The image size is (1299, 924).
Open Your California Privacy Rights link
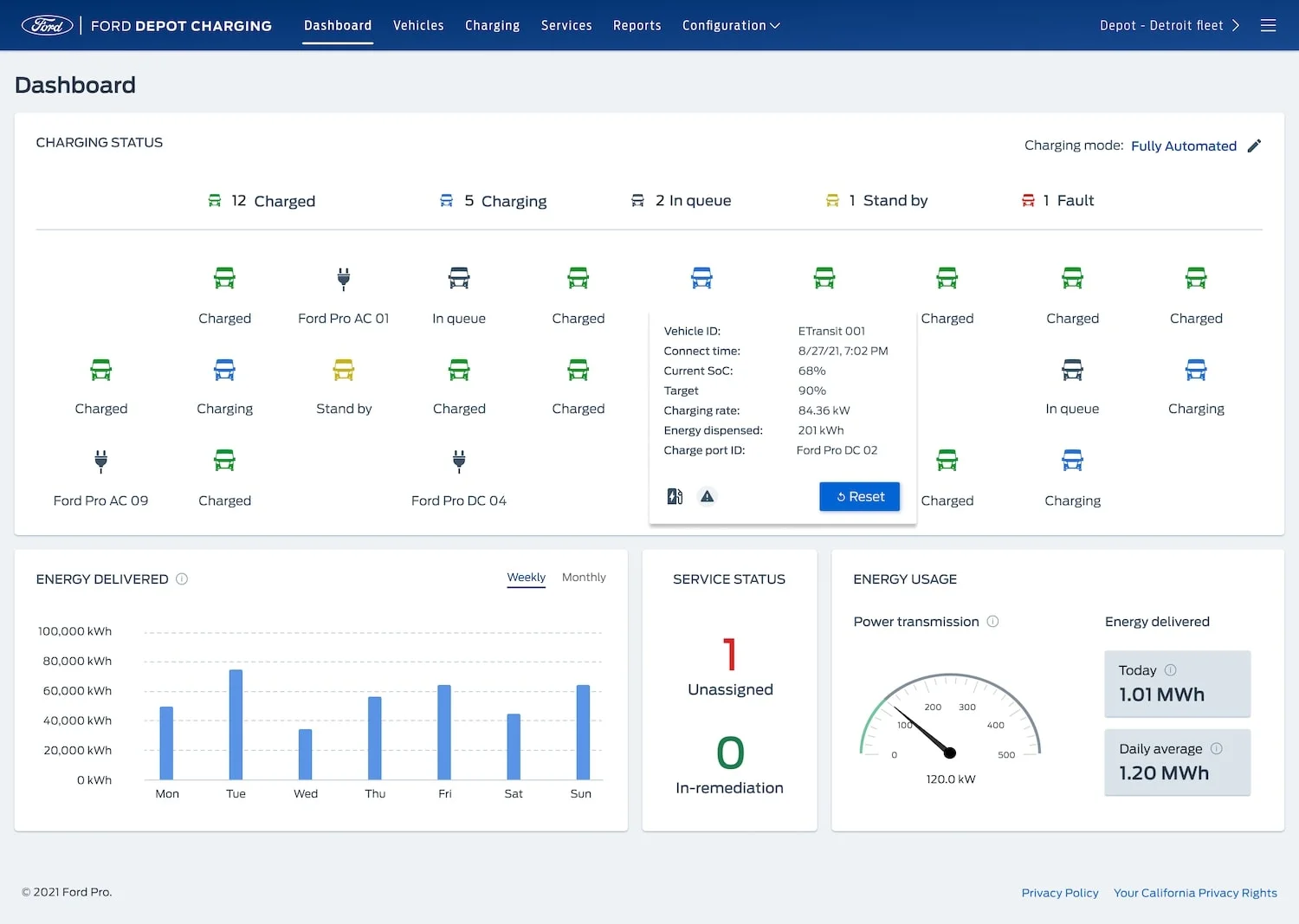coord(1195,893)
